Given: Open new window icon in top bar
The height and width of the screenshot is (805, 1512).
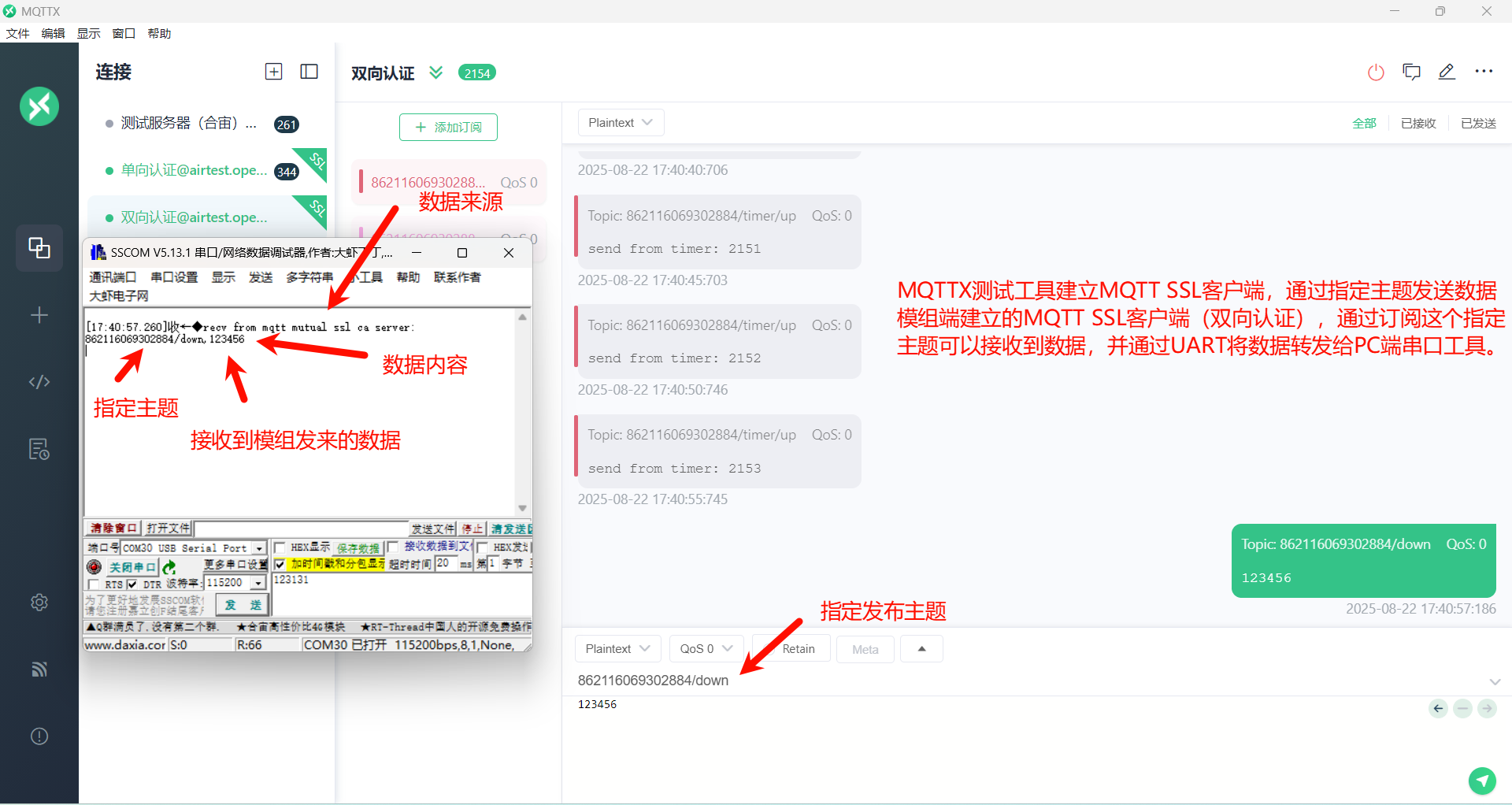Looking at the screenshot, I should click(x=1411, y=72).
